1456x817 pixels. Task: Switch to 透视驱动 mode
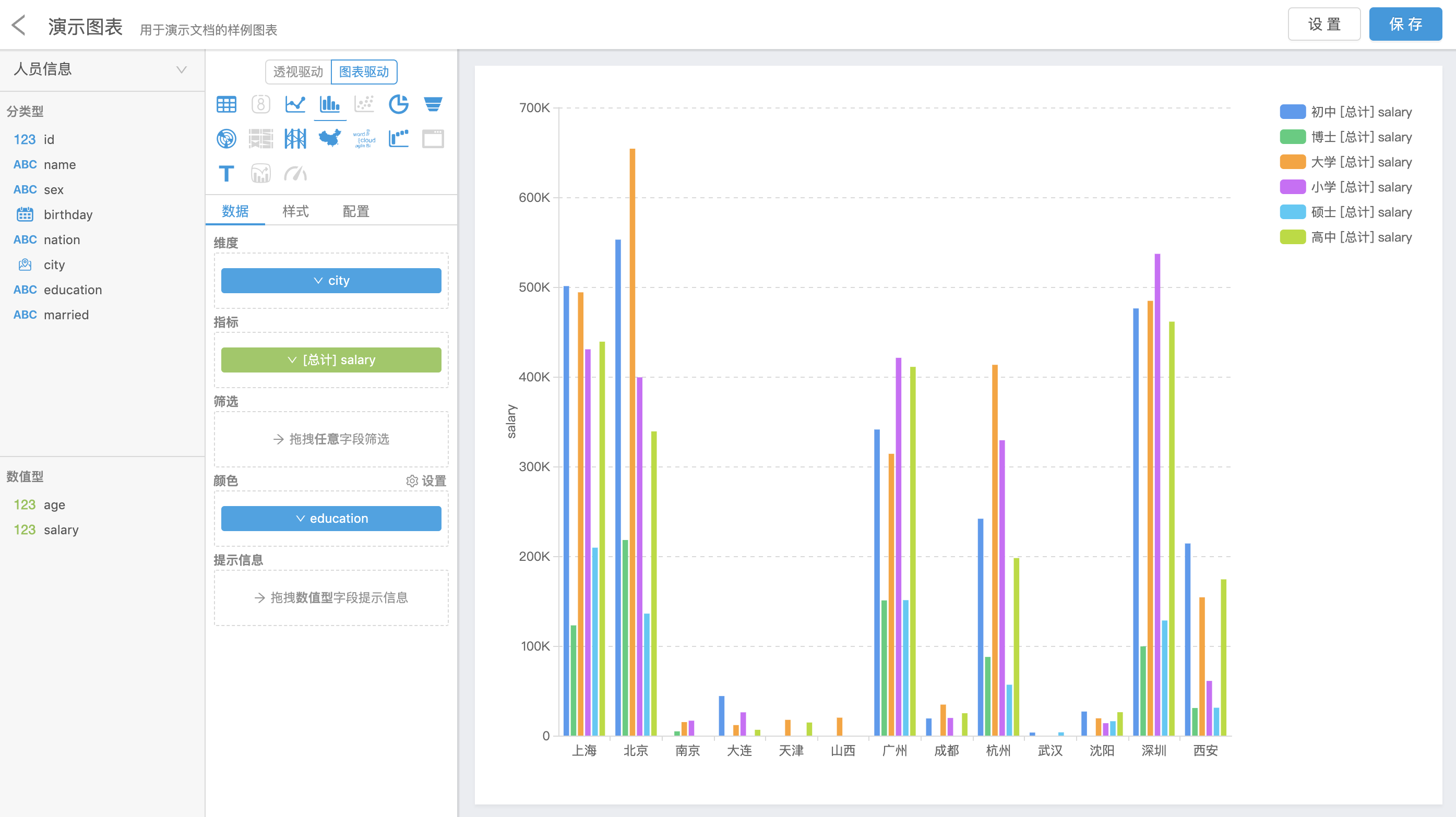[298, 72]
